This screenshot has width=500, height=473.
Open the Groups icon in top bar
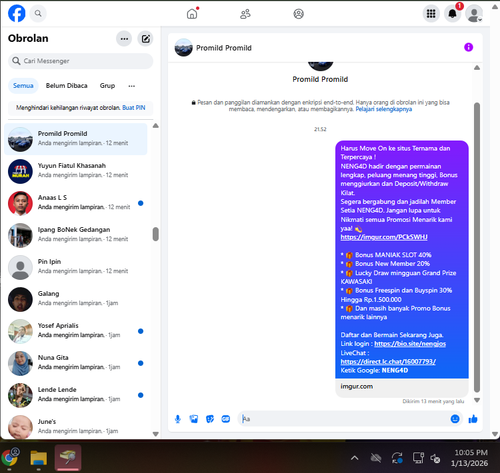(298, 14)
